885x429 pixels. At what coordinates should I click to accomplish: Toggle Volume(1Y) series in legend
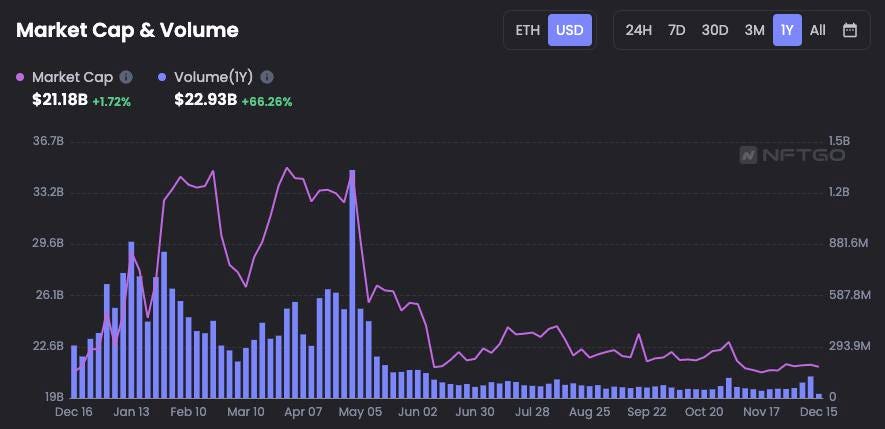pos(213,77)
